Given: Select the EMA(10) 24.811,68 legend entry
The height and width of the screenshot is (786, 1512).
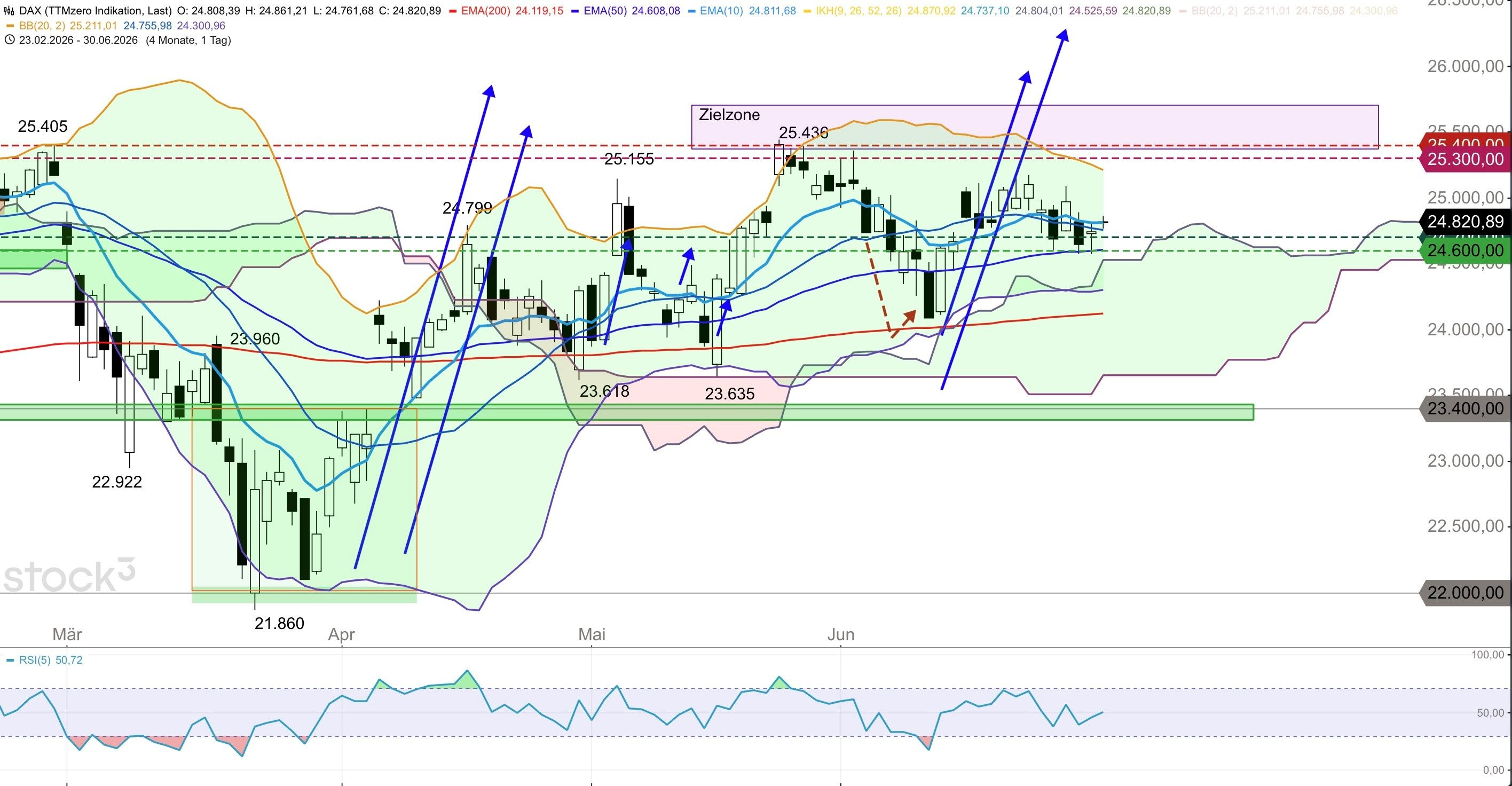Looking at the screenshot, I should click(x=742, y=11).
